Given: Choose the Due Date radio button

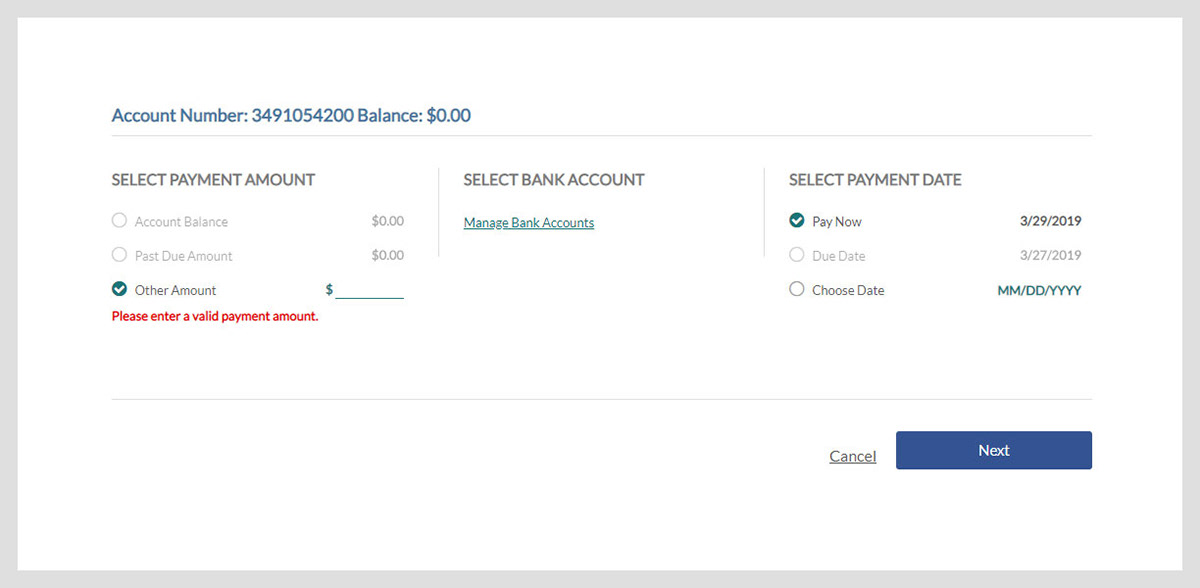Looking at the screenshot, I should click(x=797, y=255).
